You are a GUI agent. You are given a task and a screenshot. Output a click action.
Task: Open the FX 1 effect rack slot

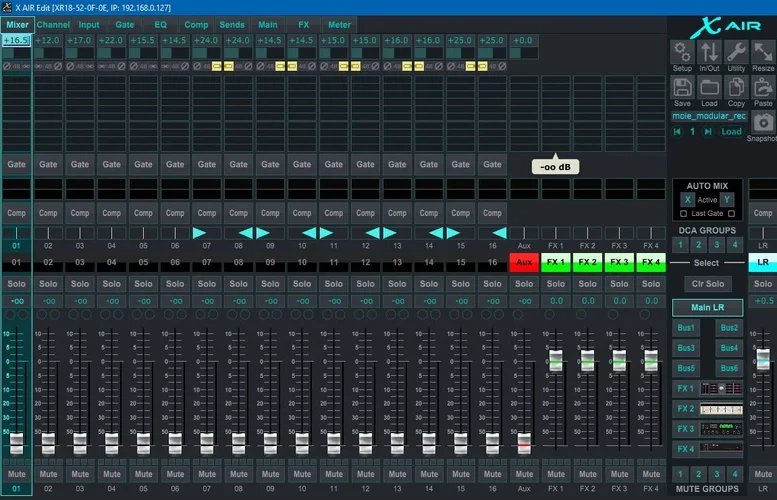(721, 388)
